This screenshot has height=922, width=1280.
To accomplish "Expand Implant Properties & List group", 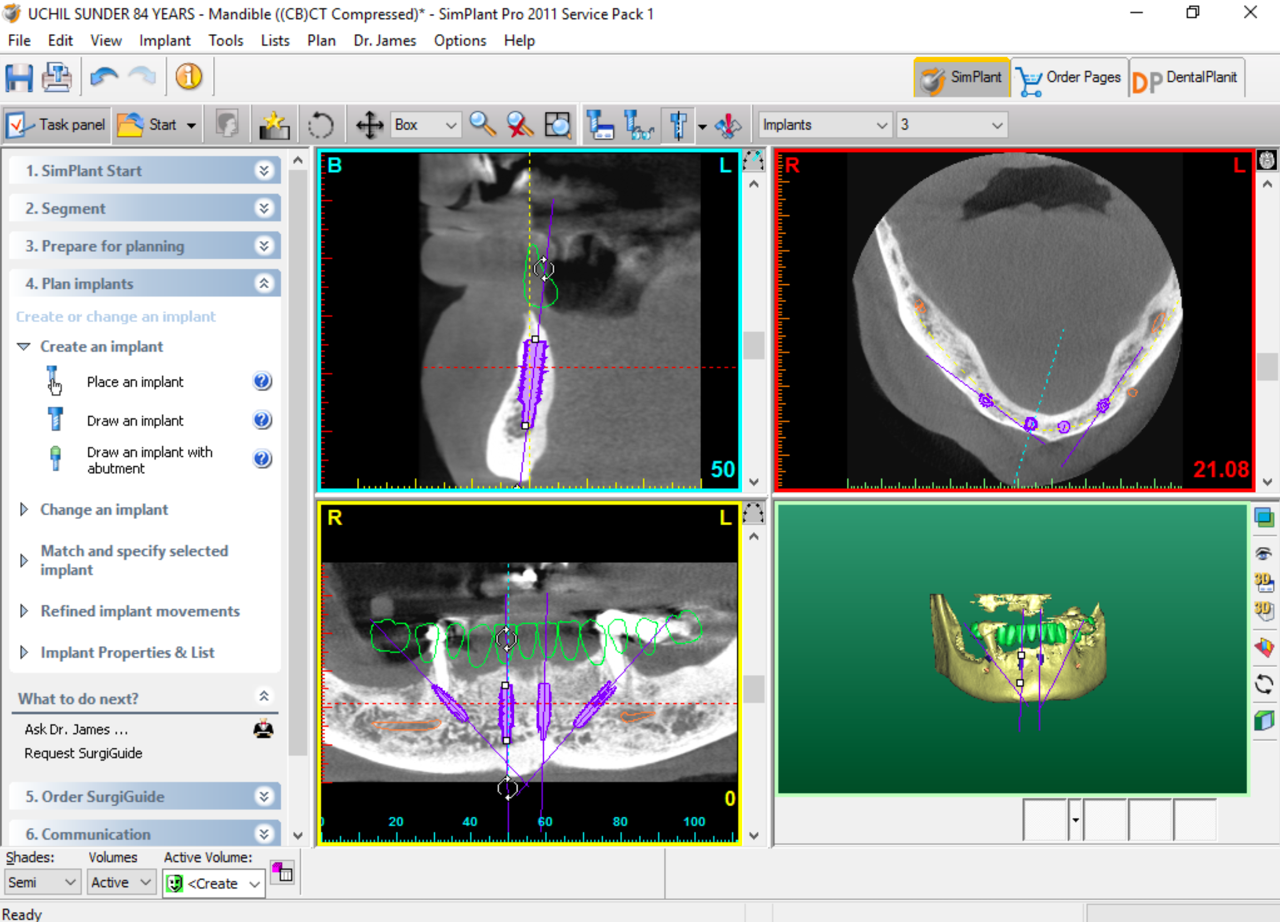I will pos(24,652).
